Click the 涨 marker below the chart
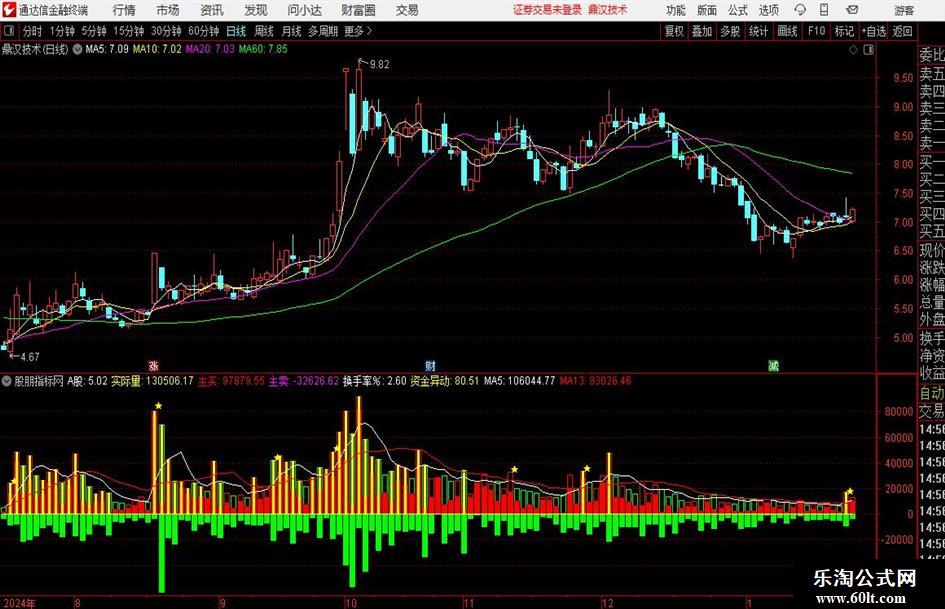 pyautogui.click(x=154, y=365)
